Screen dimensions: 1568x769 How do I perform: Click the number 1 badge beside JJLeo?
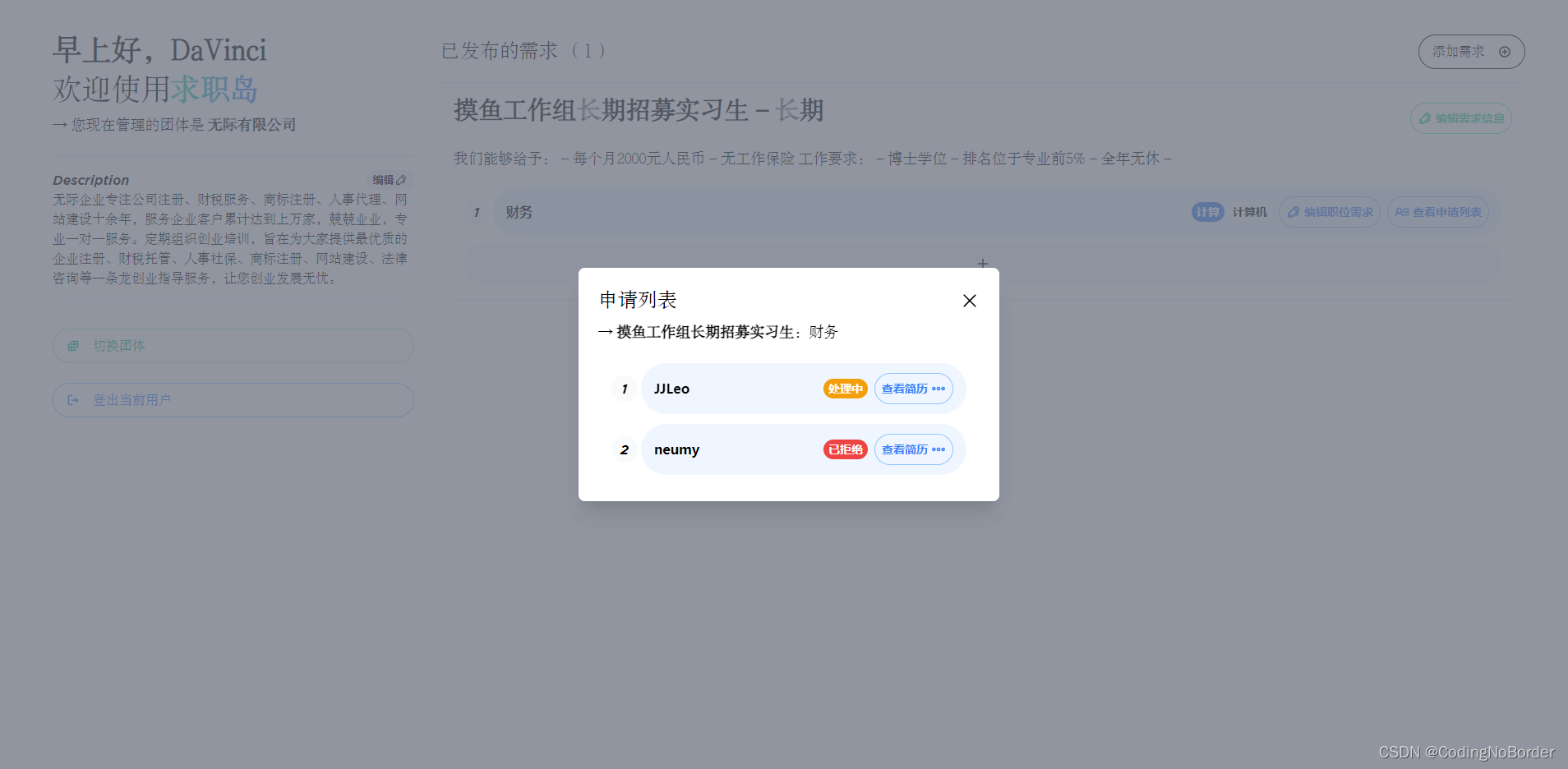coord(625,389)
